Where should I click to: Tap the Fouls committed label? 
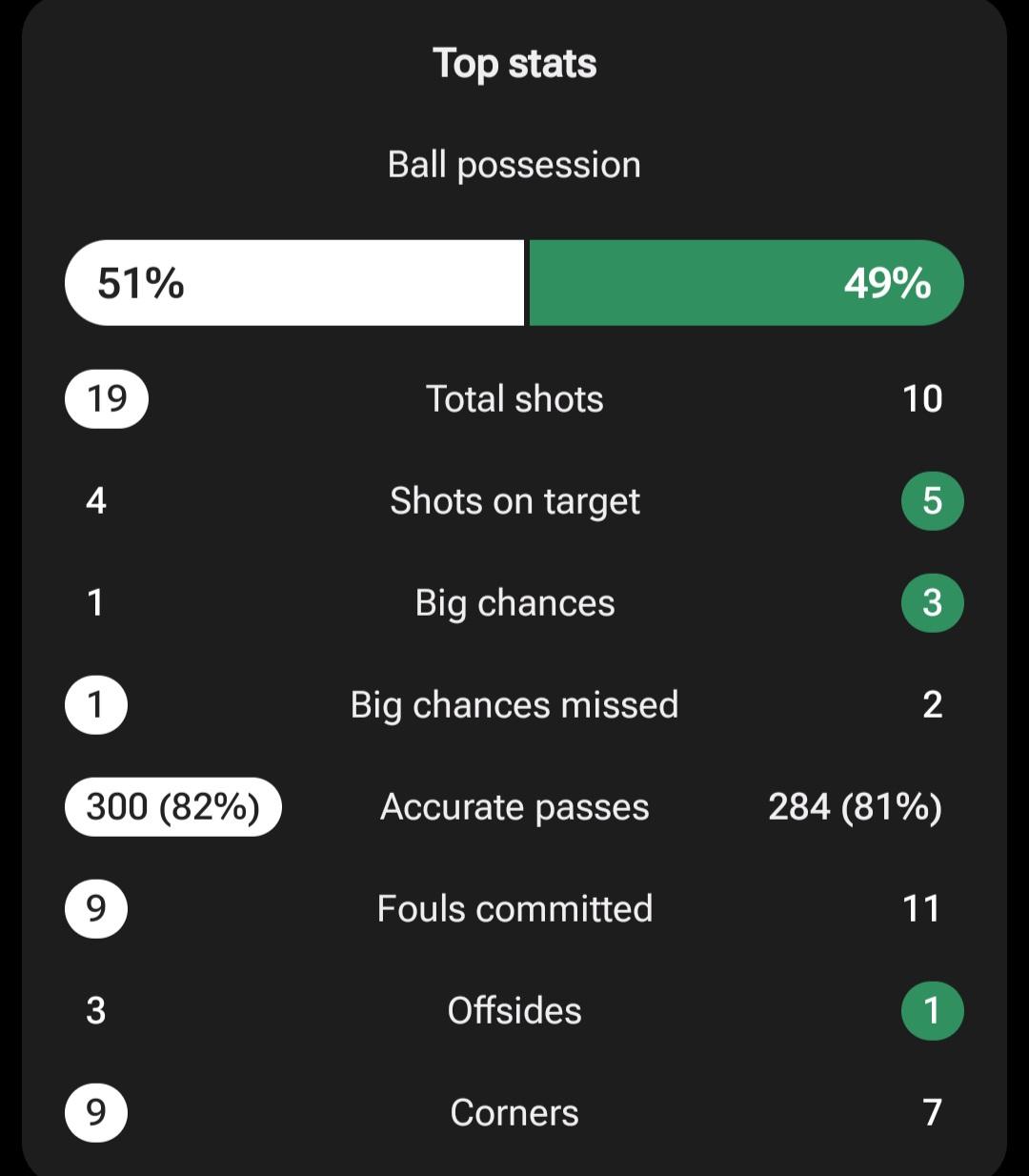514,909
